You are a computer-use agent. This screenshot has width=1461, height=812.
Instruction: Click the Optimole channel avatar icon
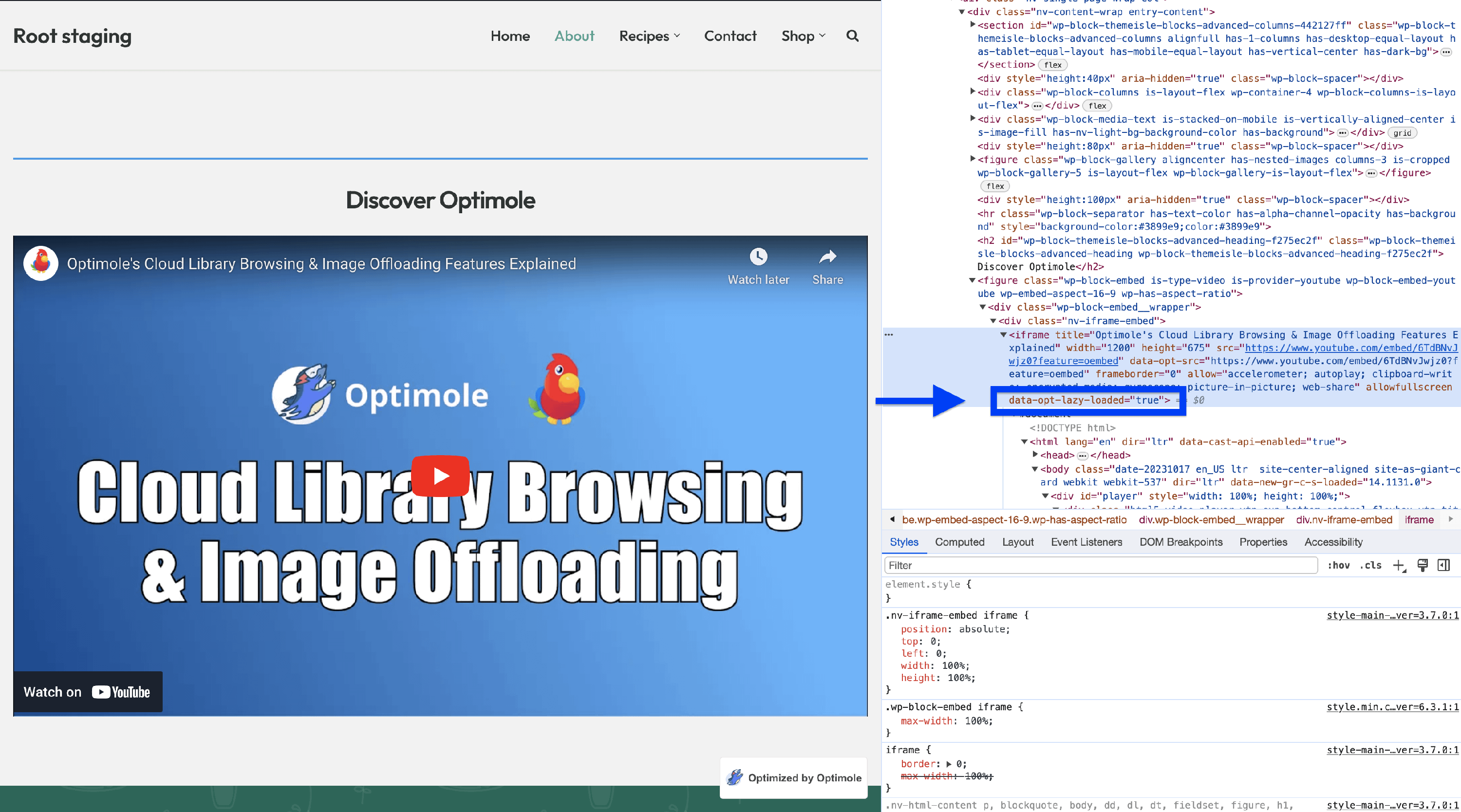pyautogui.click(x=40, y=263)
